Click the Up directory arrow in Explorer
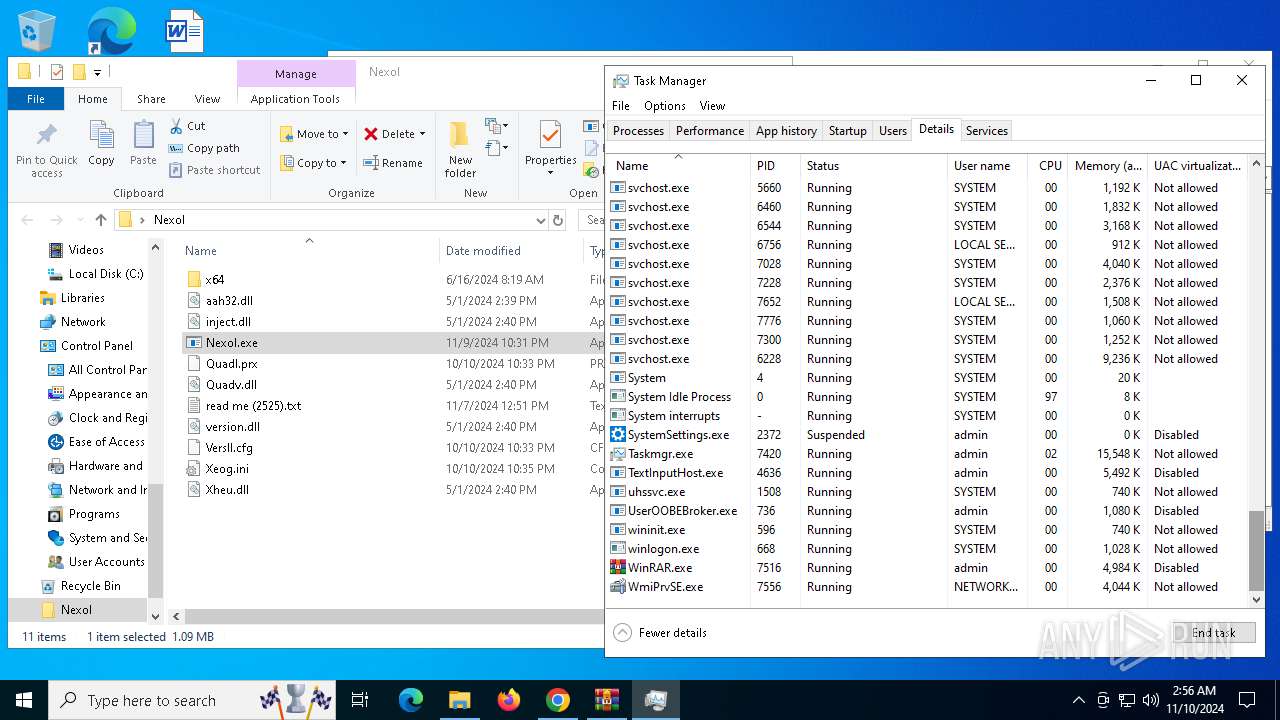 (x=101, y=220)
